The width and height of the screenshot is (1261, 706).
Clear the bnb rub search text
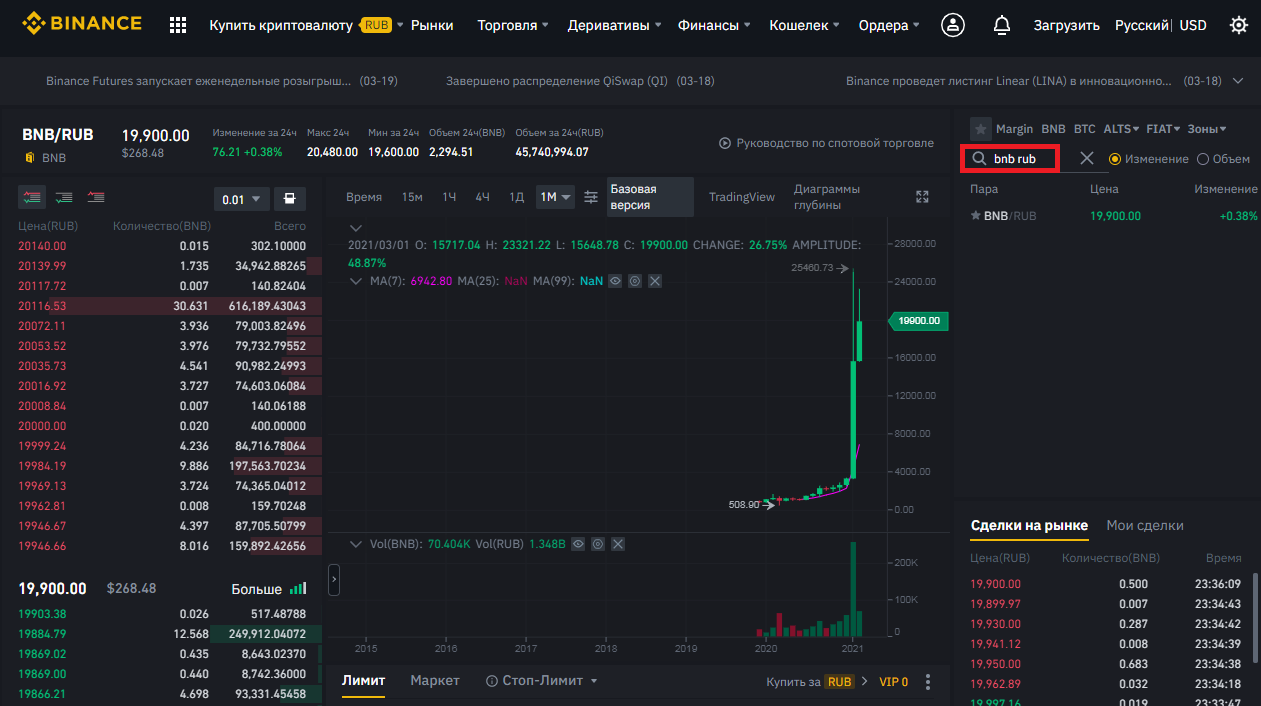(1087, 159)
